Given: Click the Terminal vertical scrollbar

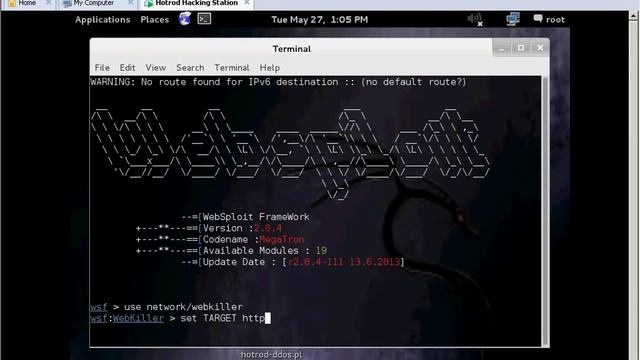Looking at the screenshot, I should [545, 211].
